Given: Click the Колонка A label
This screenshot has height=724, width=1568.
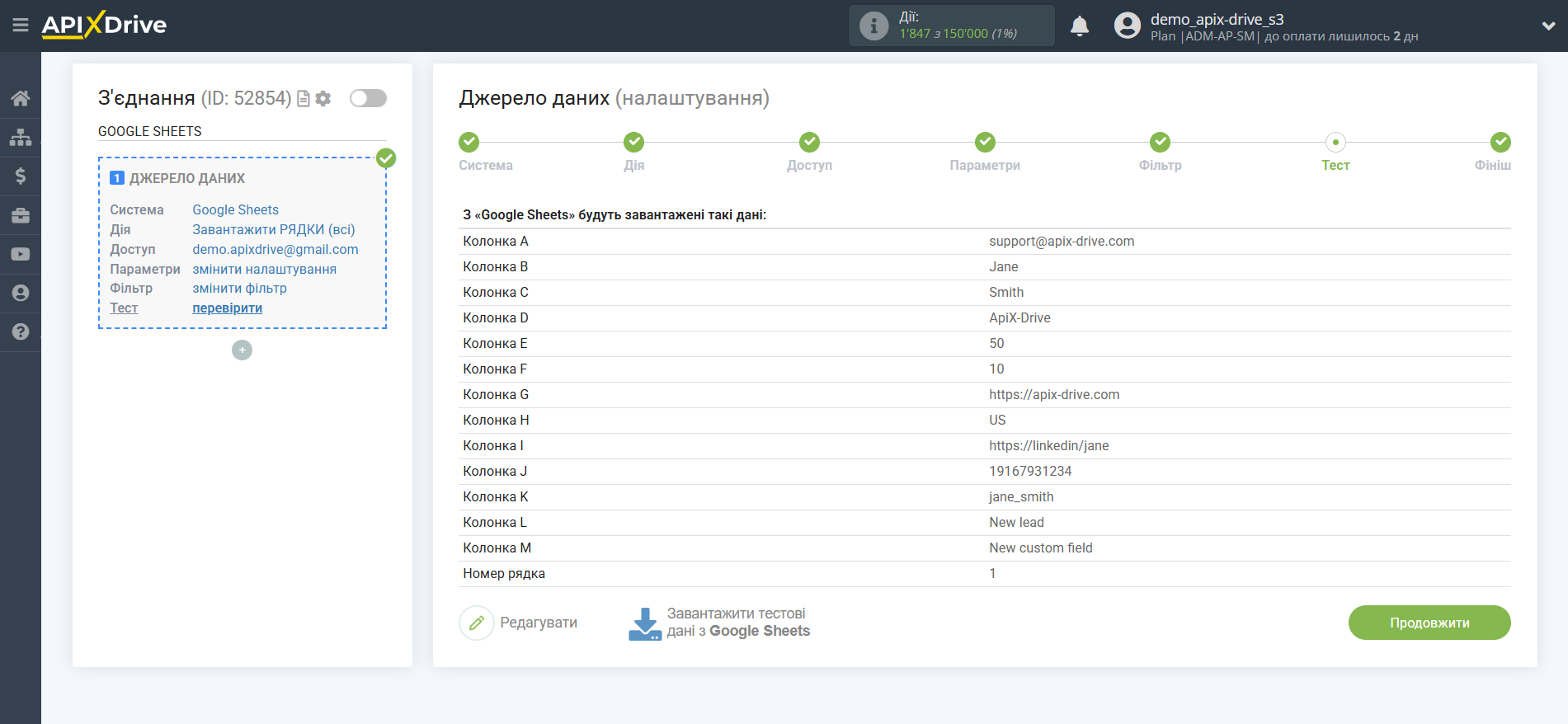Looking at the screenshot, I should (496, 241).
